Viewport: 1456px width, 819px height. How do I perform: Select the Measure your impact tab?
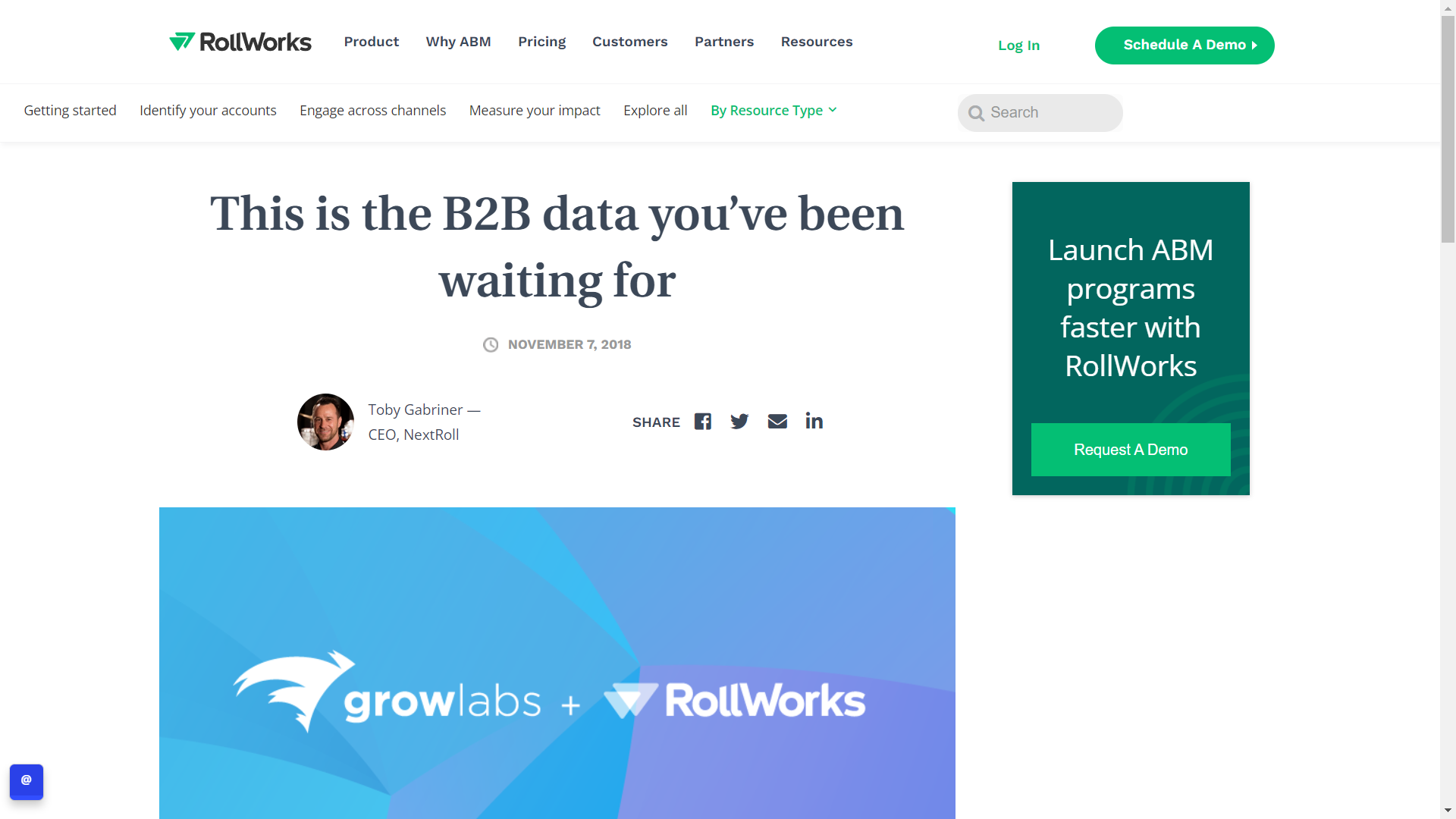[x=534, y=110]
